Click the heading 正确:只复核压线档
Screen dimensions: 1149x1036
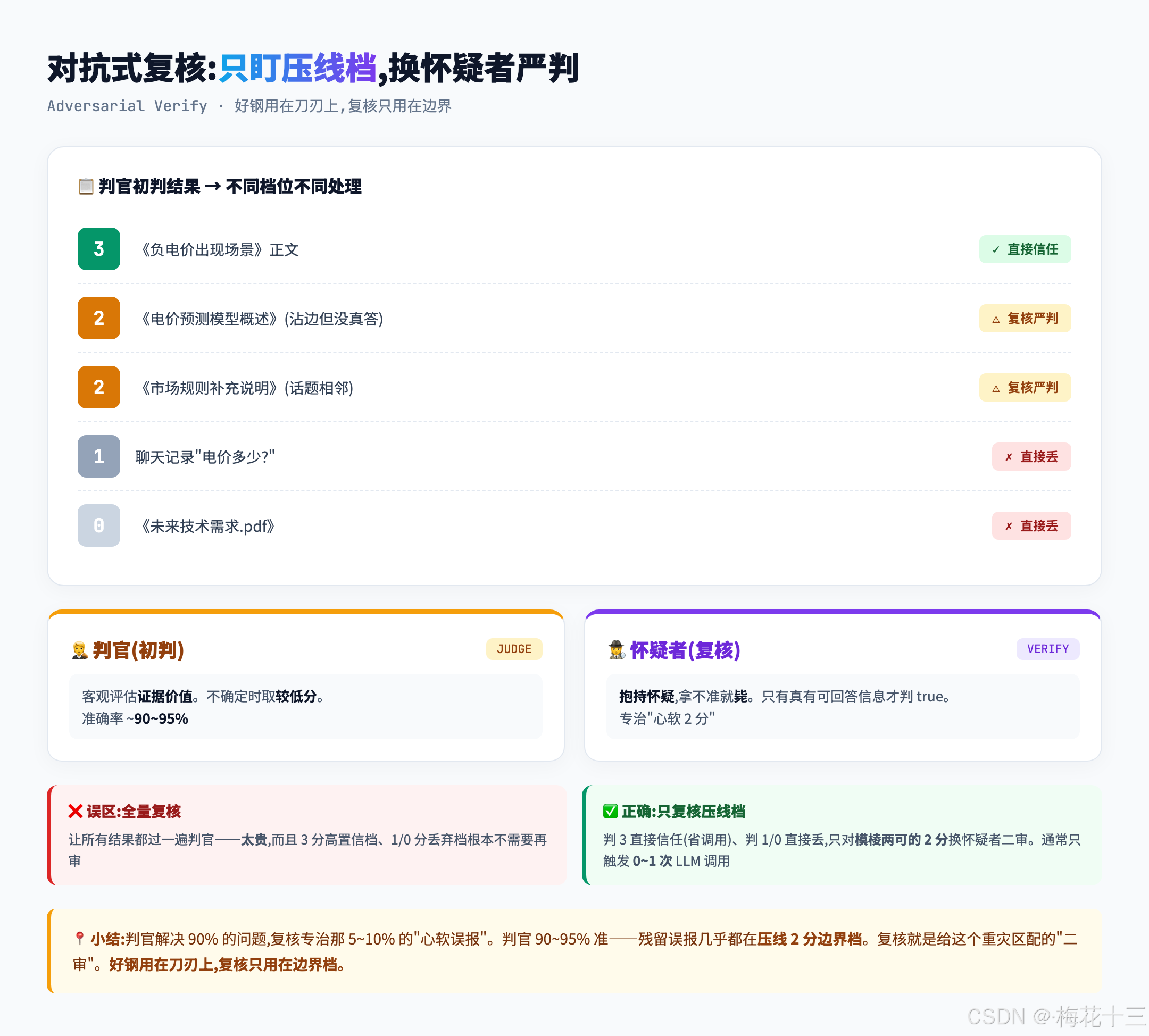point(683,811)
